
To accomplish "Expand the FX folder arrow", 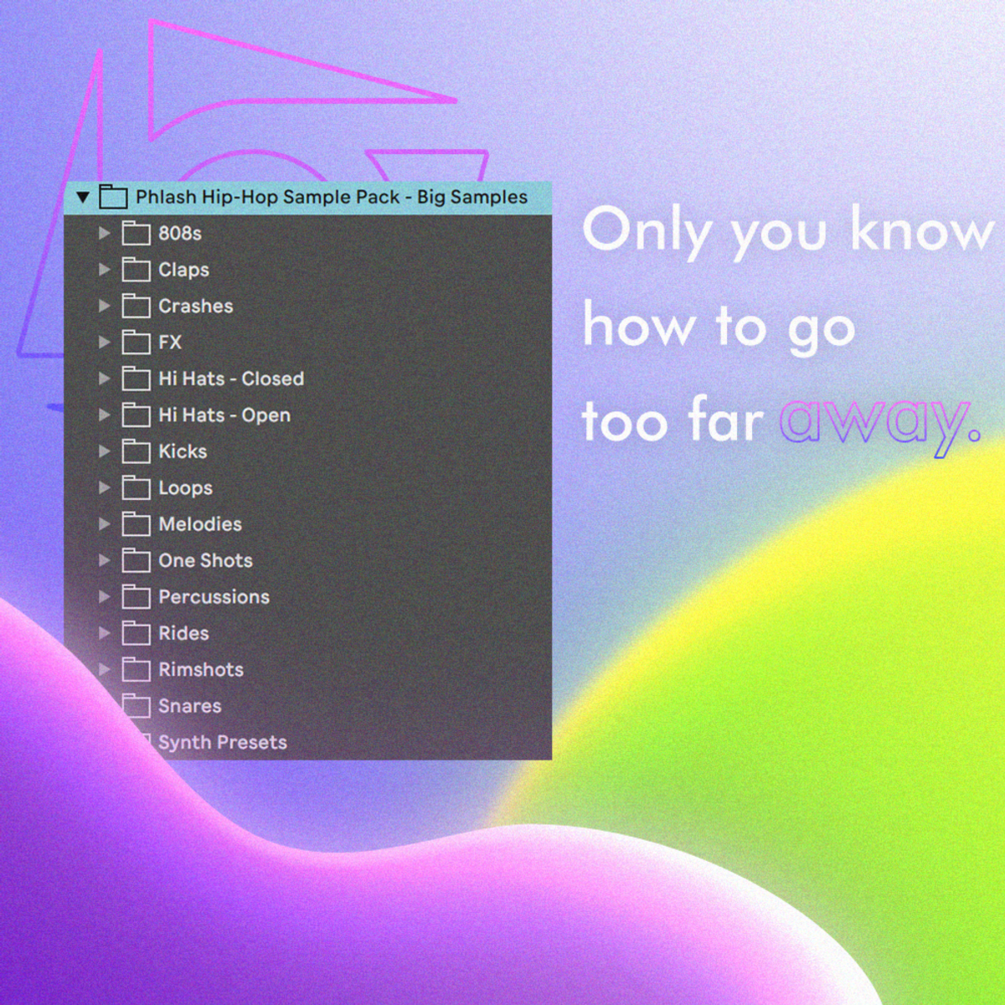I will (x=104, y=342).
